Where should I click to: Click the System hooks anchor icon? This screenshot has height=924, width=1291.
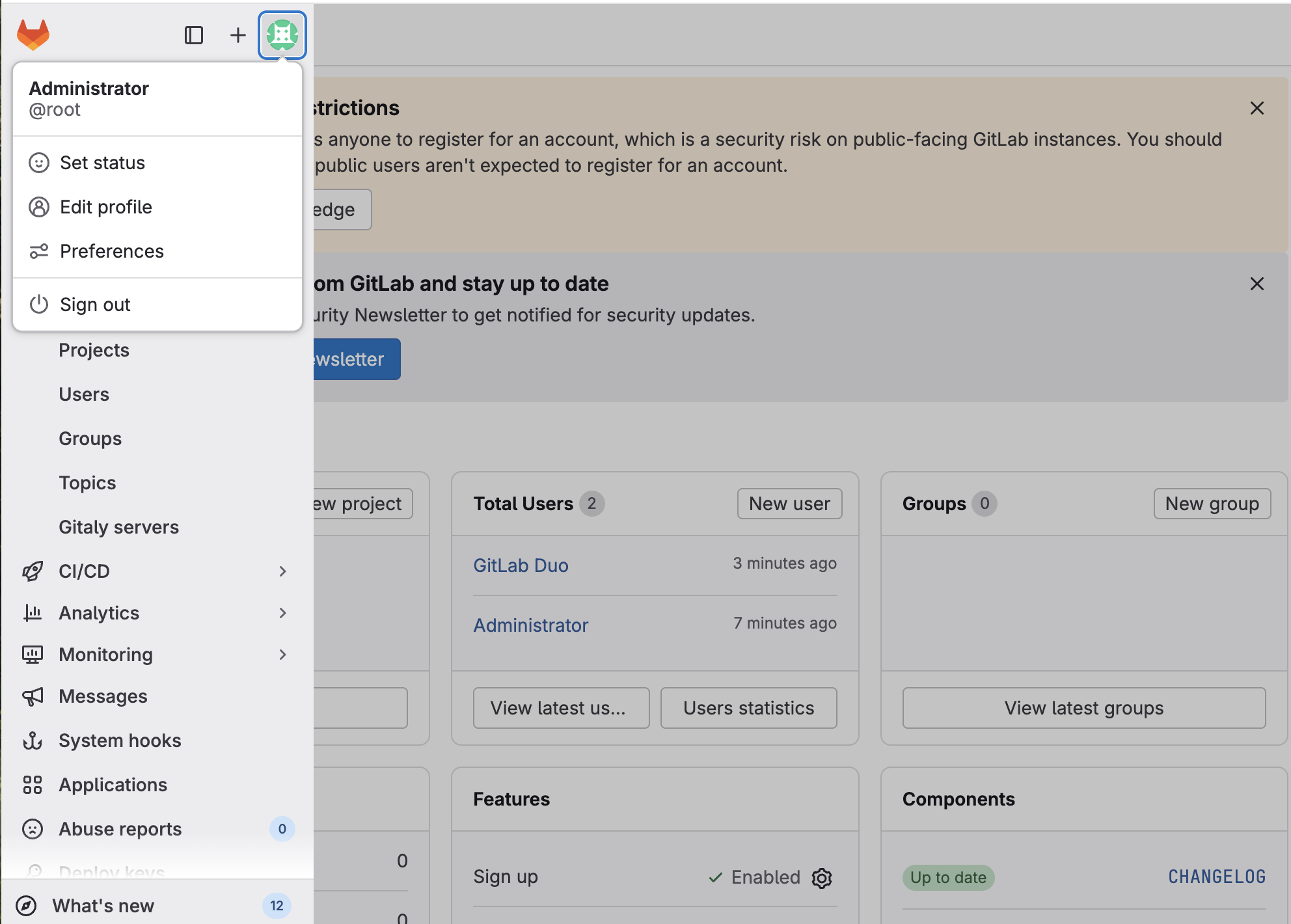coord(33,741)
